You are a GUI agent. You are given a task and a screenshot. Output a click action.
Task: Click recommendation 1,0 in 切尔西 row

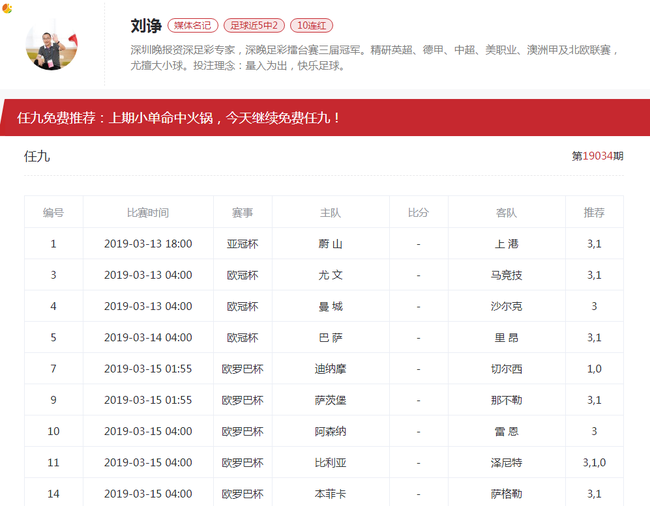coord(594,369)
